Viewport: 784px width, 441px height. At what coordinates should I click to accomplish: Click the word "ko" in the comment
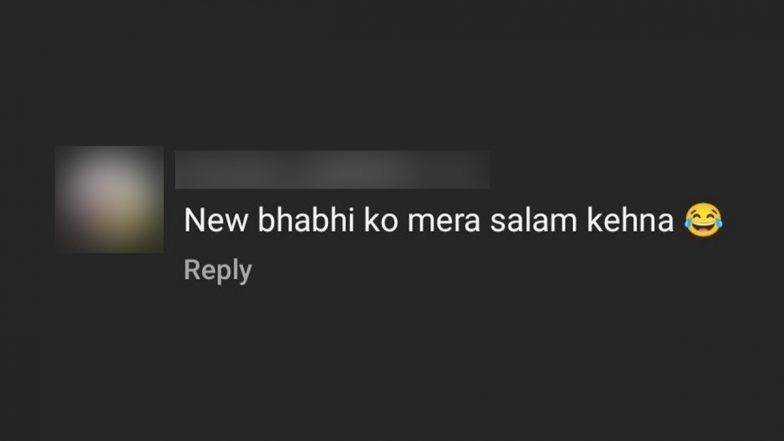[381, 220]
